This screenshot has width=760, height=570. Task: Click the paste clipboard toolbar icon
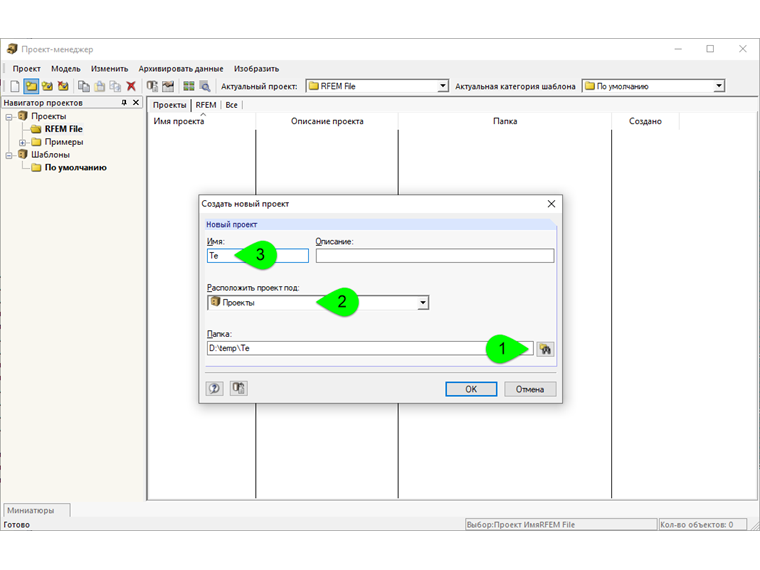pos(99,86)
